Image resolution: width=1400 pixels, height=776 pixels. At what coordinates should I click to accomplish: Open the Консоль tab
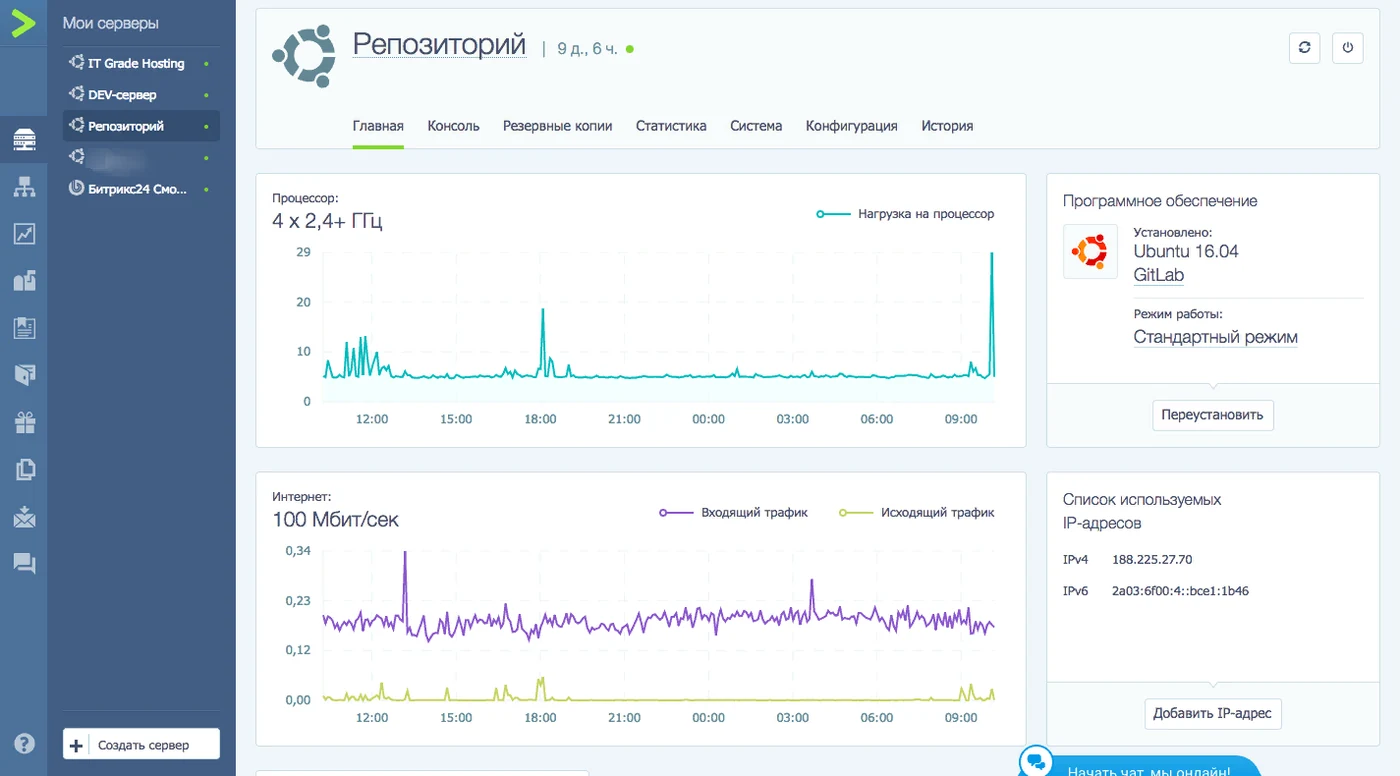pos(453,126)
